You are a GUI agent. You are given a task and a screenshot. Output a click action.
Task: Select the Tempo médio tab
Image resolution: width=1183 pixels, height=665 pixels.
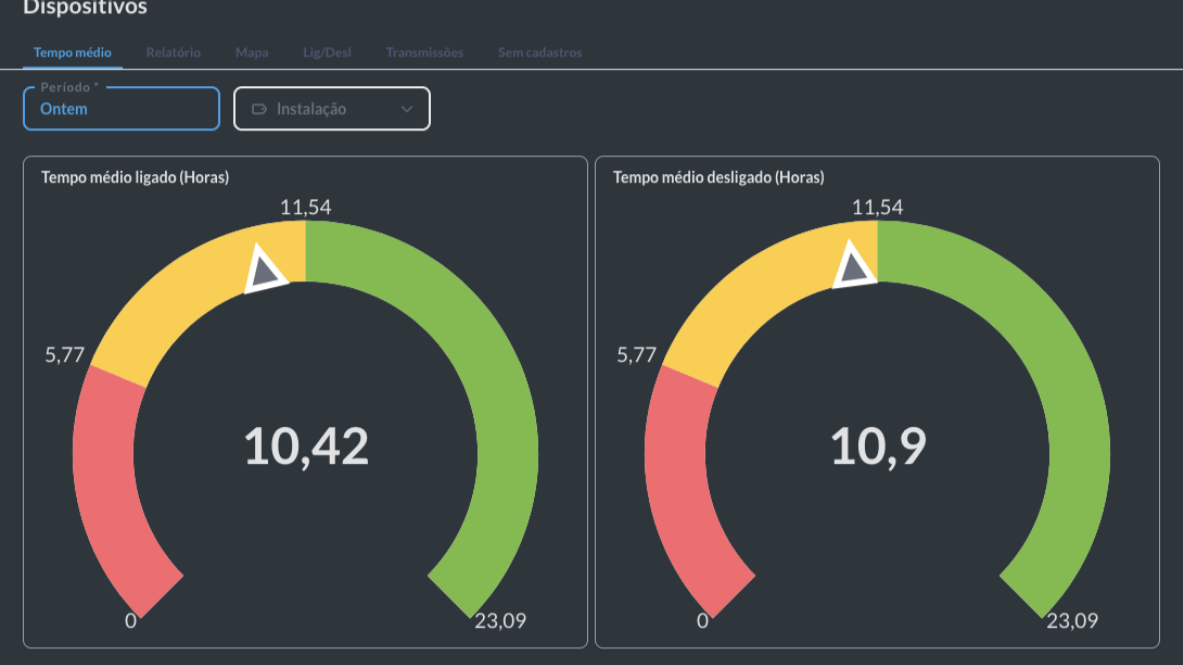point(72,52)
